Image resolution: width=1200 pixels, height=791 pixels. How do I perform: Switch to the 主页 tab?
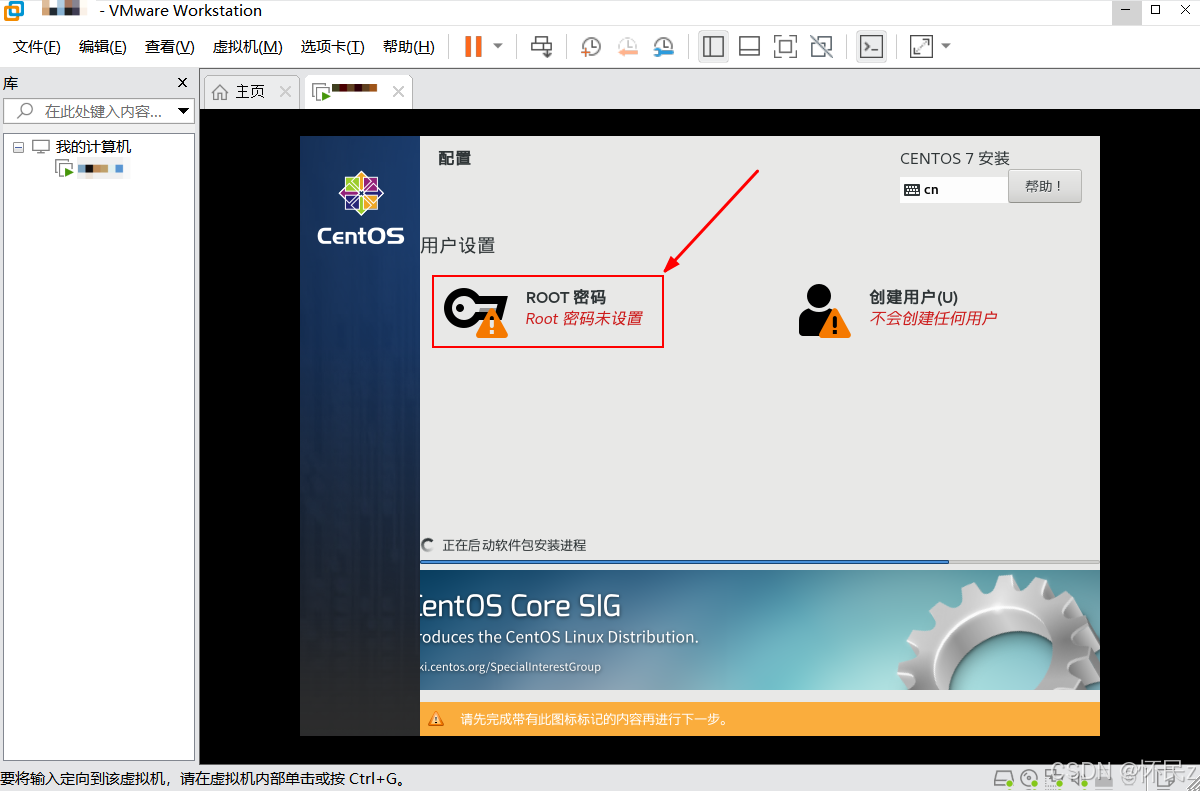250,91
